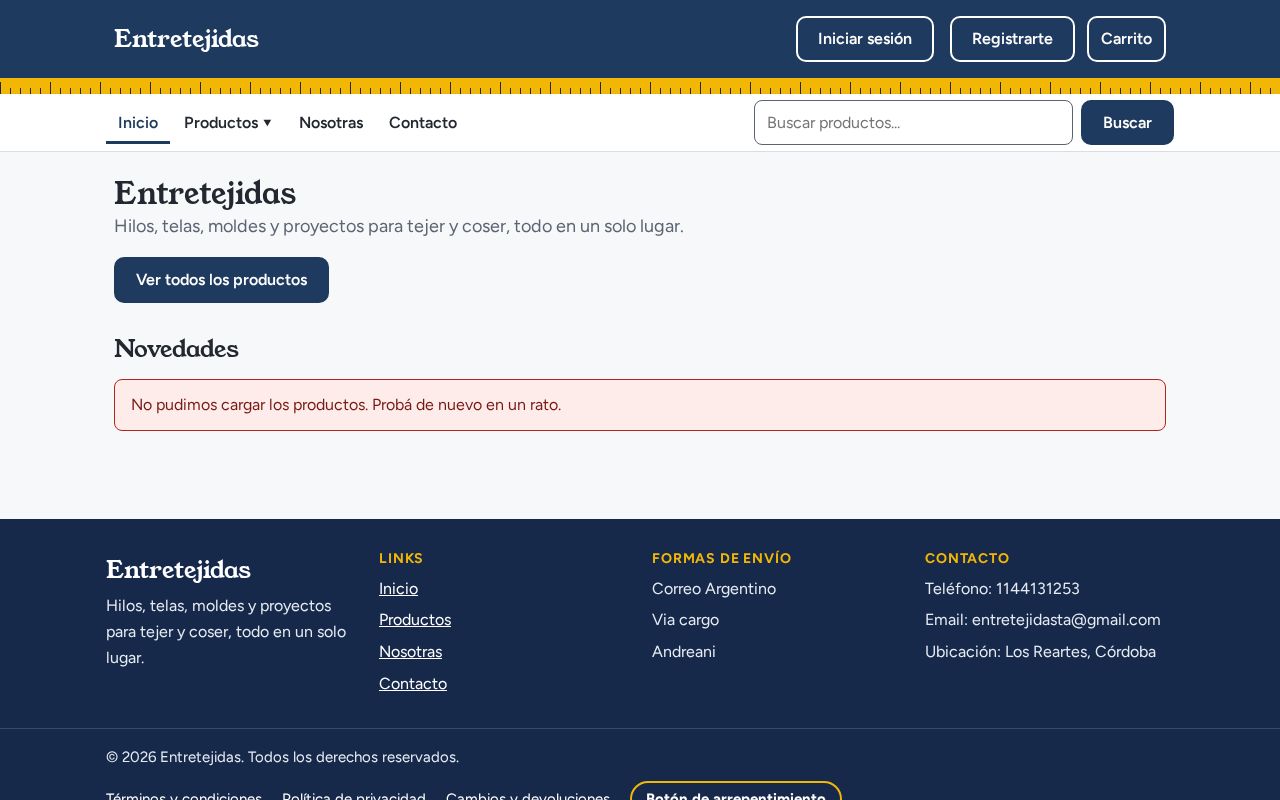Click the Entretejidas logo in the top header

coord(186,39)
